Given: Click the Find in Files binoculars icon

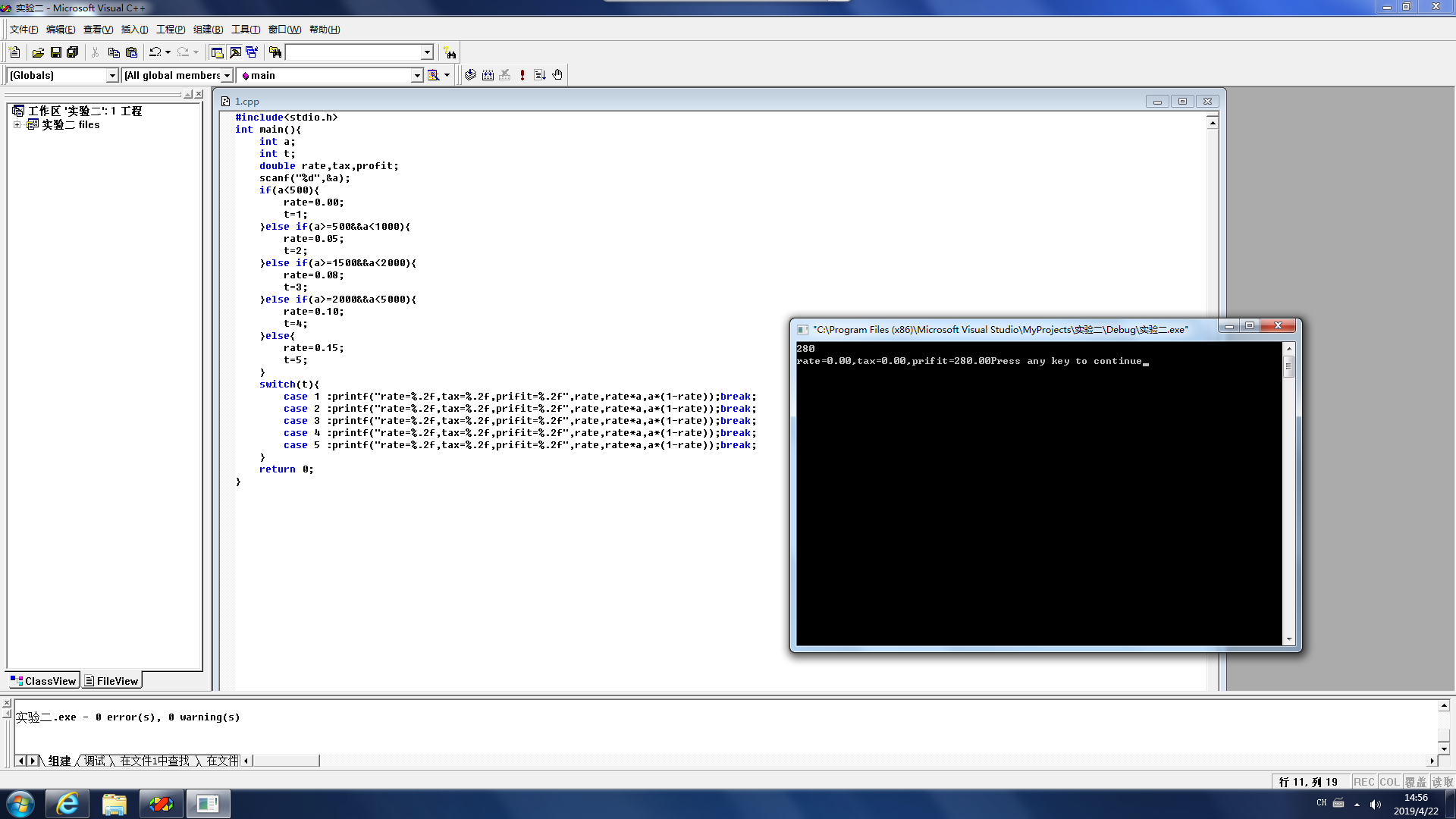Looking at the screenshot, I should tap(275, 52).
